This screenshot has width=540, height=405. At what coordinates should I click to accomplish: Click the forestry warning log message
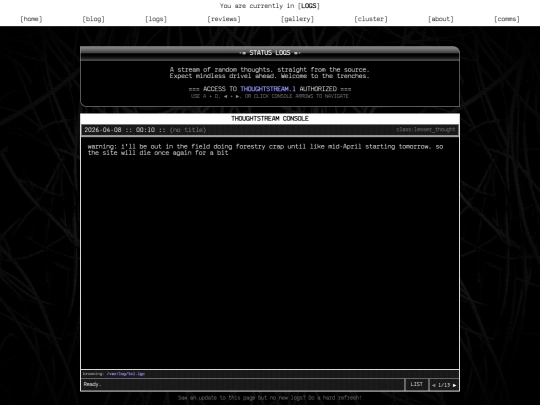265,149
